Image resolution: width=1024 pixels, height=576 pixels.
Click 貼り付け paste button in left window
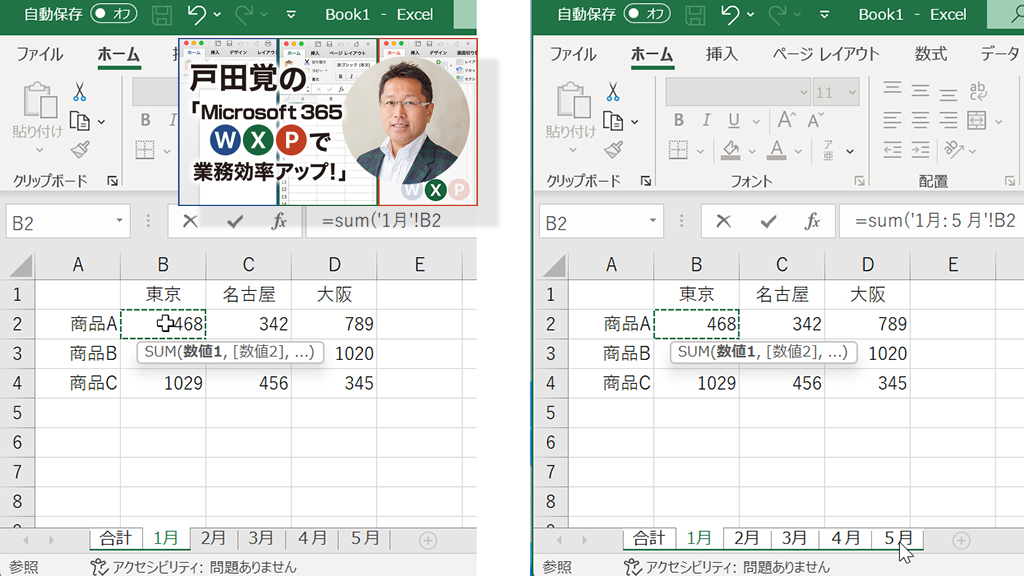(38, 118)
